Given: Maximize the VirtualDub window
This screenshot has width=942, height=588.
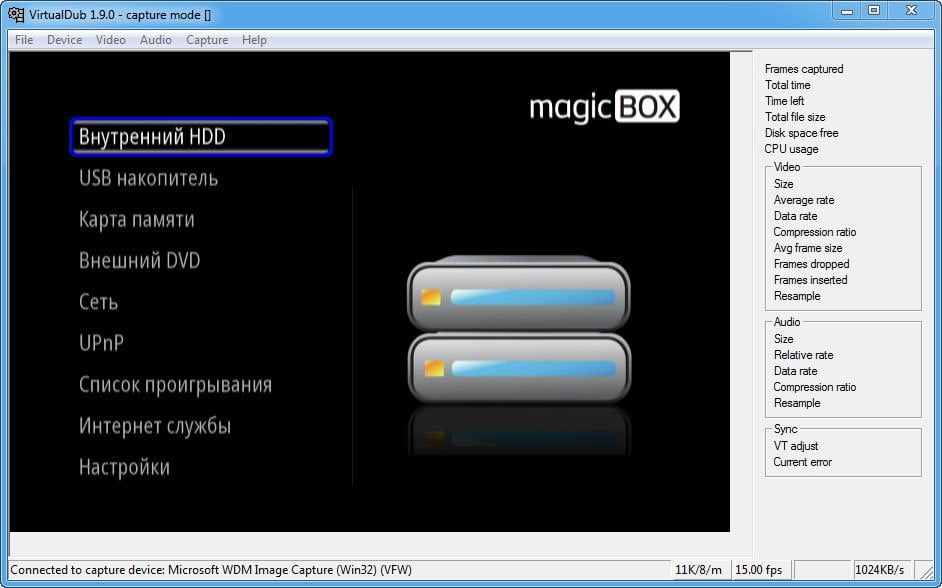Looking at the screenshot, I should (875, 11).
